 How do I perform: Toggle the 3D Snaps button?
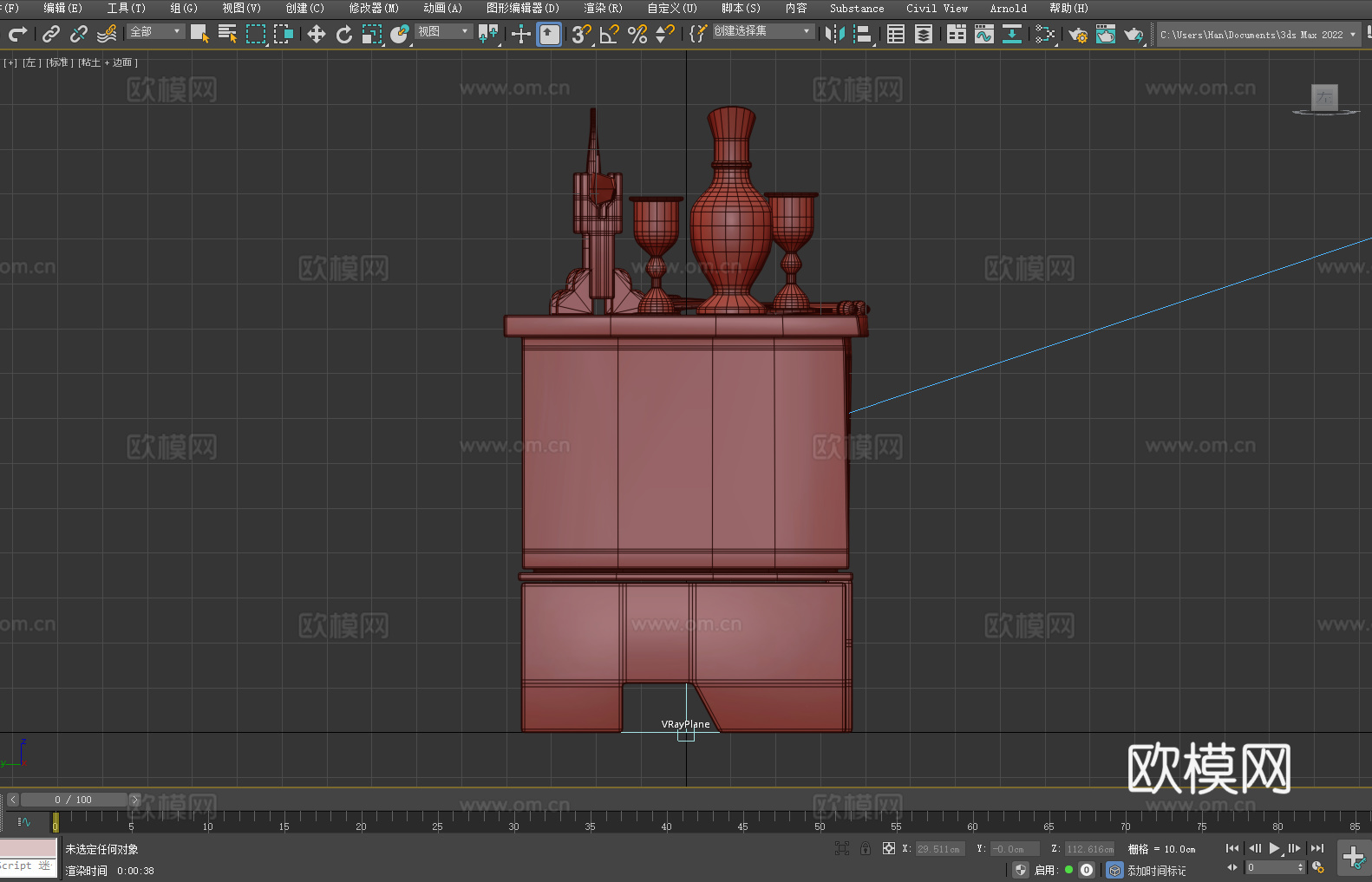point(582,34)
